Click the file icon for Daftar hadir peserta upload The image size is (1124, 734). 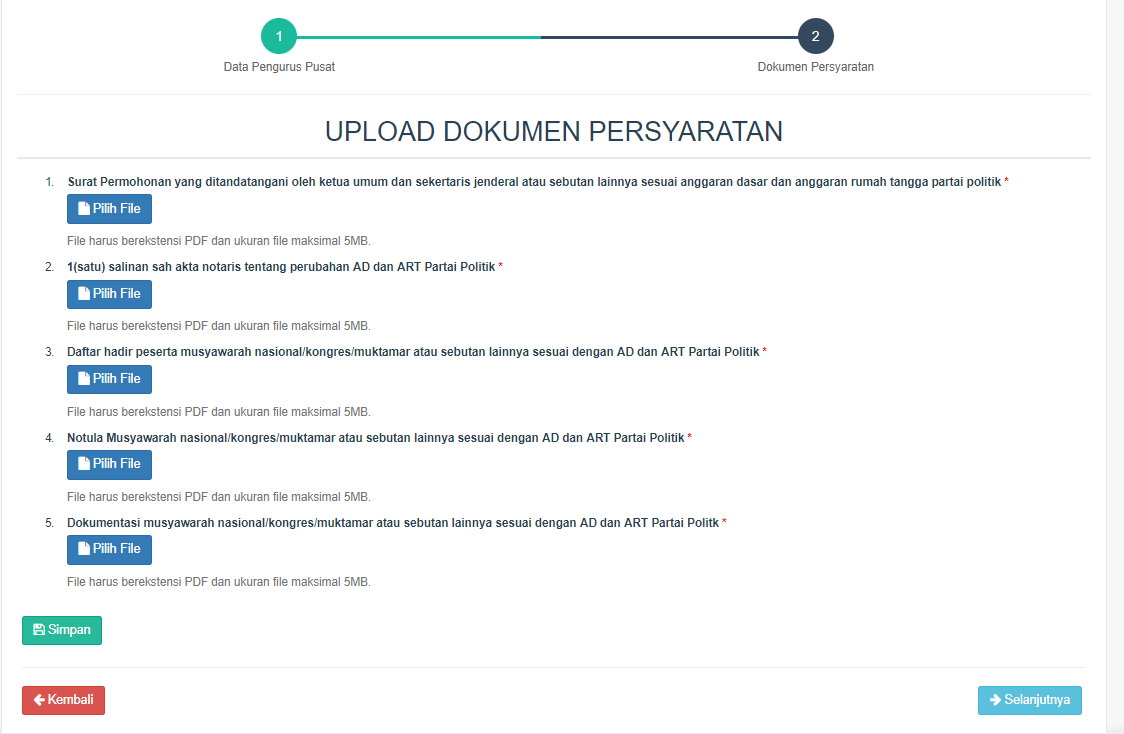point(84,379)
